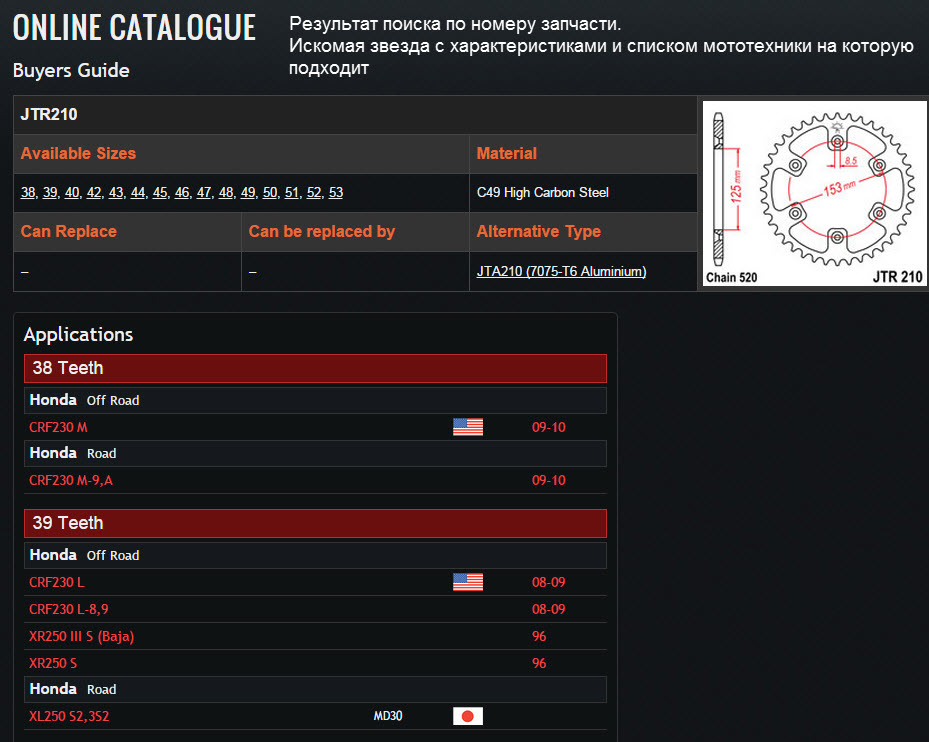
Task: Click the Japan flag on XL250 S2,3S2 row
Action: (467, 716)
